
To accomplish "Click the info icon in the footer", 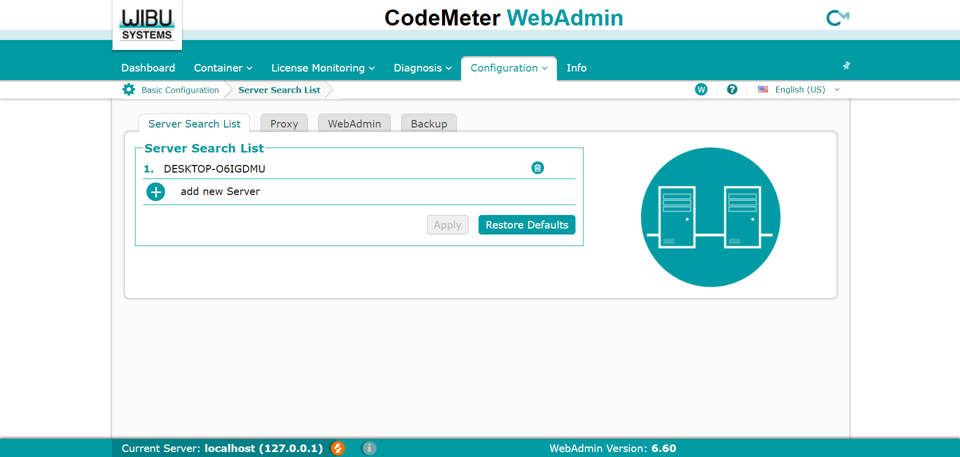I will coord(369,448).
